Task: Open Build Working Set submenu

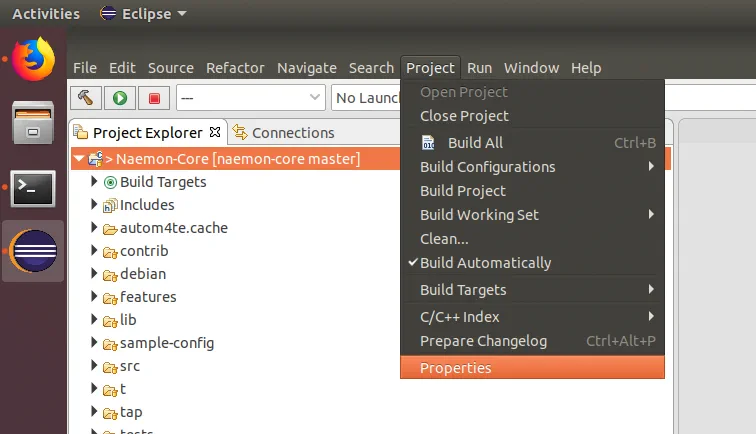Action: (x=532, y=215)
